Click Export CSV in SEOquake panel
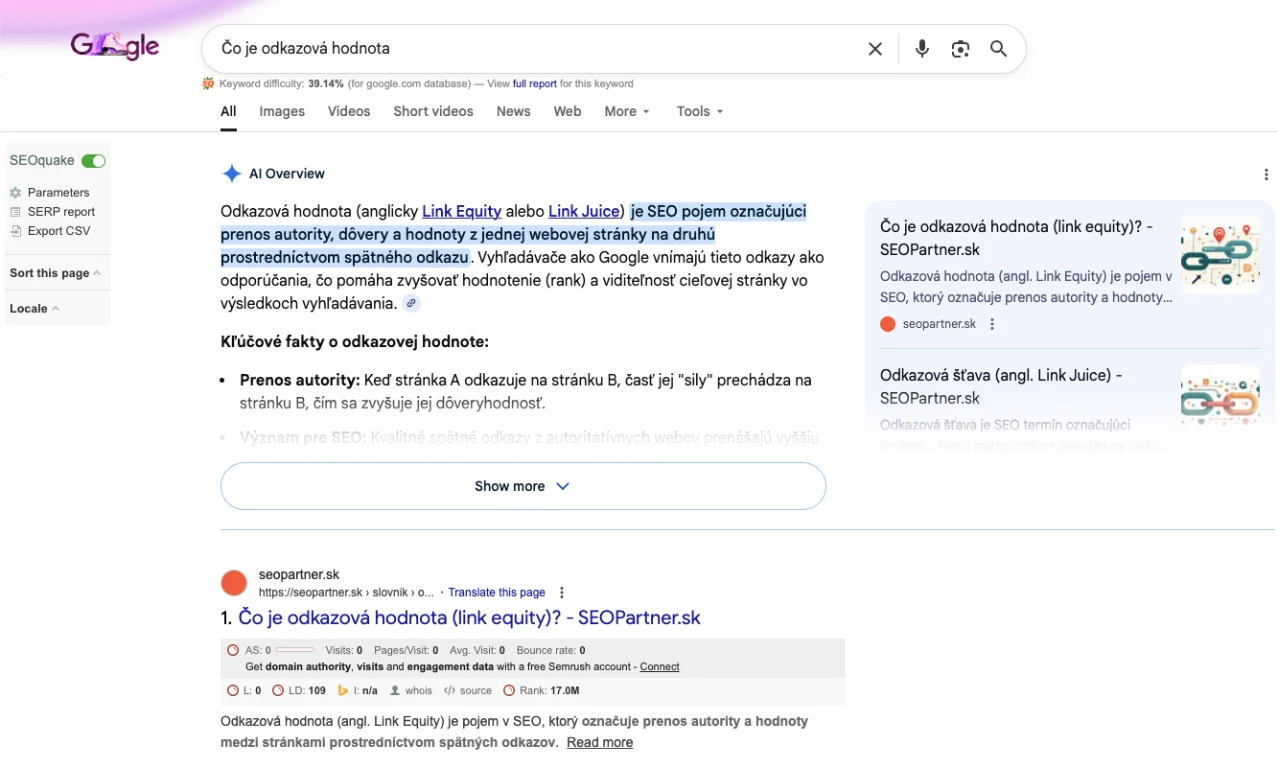Screen dimensions: 1278x768 pyautogui.click(x=58, y=231)
